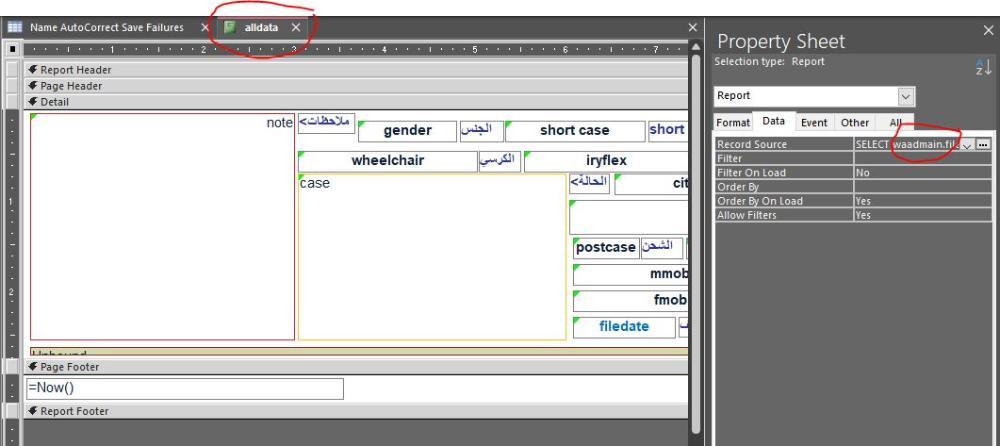
Task: Select the wheelchair field control
Action: tap(387, 161)
